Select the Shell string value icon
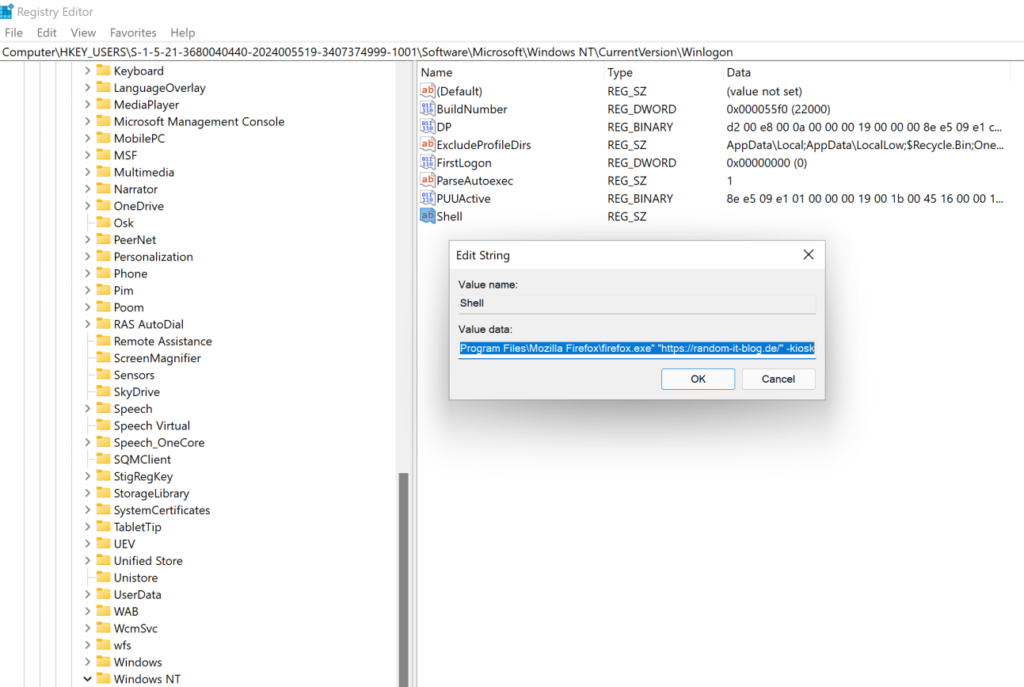Image resolution: width=1024 pixels, height=687 pixels. click(428, 216)
